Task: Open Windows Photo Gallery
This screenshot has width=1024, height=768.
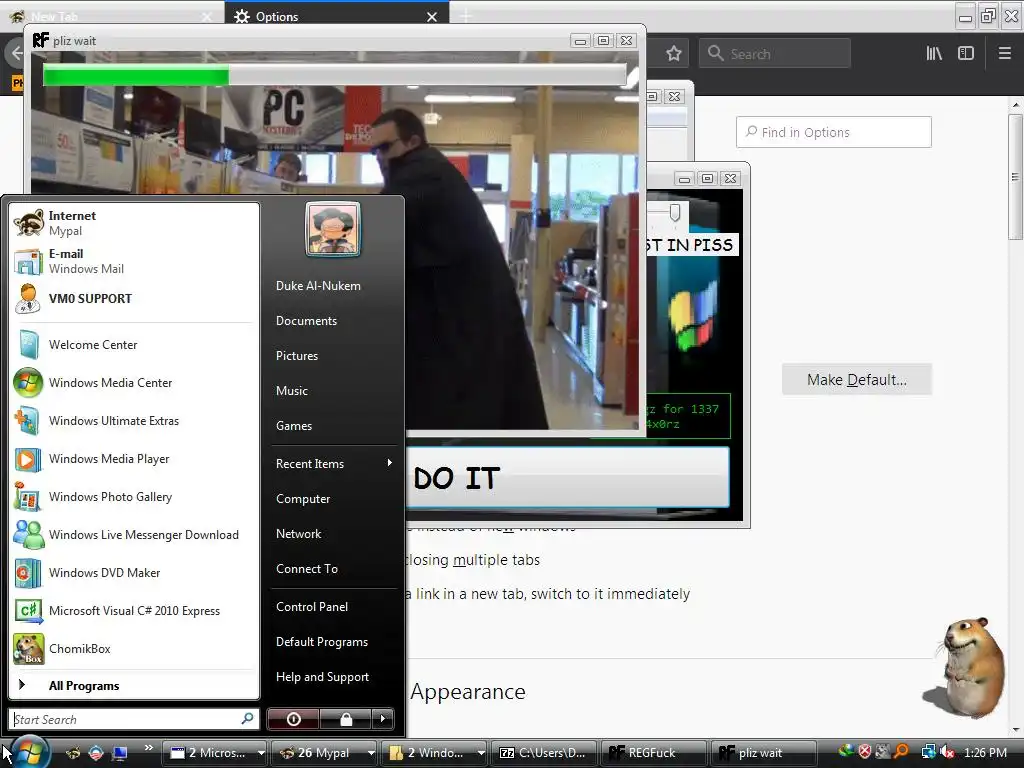Action: [x=134, y=497]
